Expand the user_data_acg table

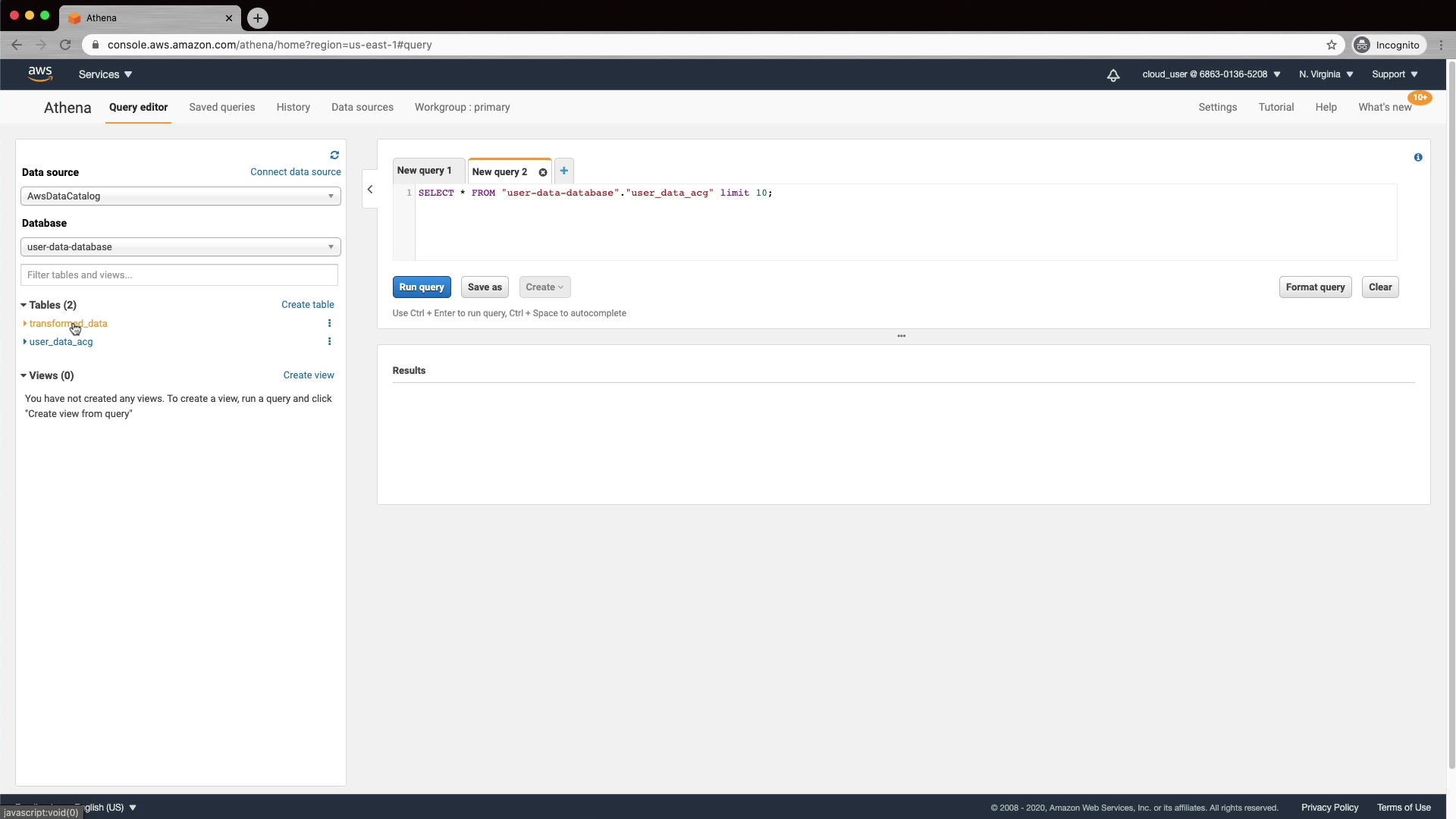25,341
